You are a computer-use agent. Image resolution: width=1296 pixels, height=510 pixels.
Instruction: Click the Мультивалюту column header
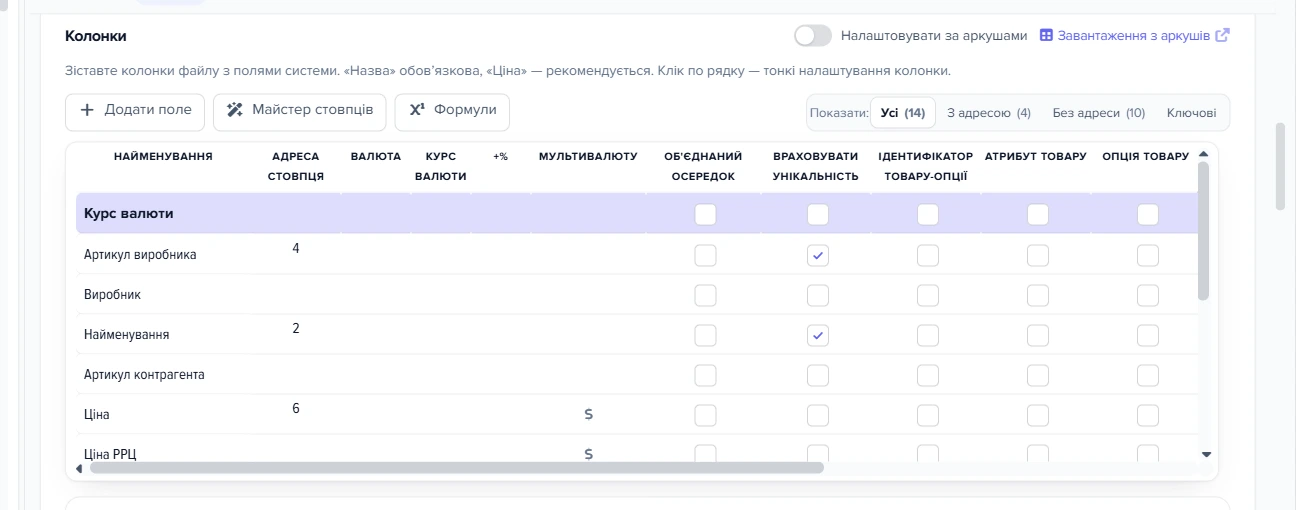point(588,157)
